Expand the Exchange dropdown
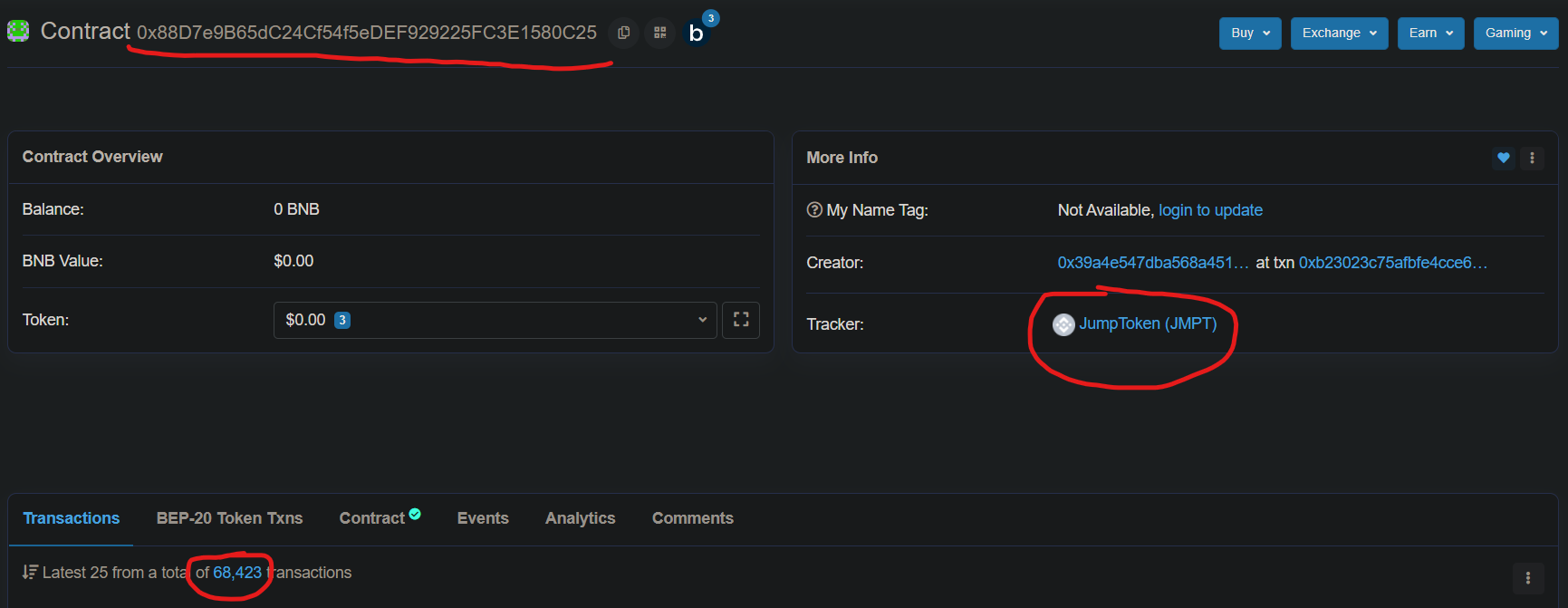This screenshot has width=1568, height=608. coord(1339,34)
